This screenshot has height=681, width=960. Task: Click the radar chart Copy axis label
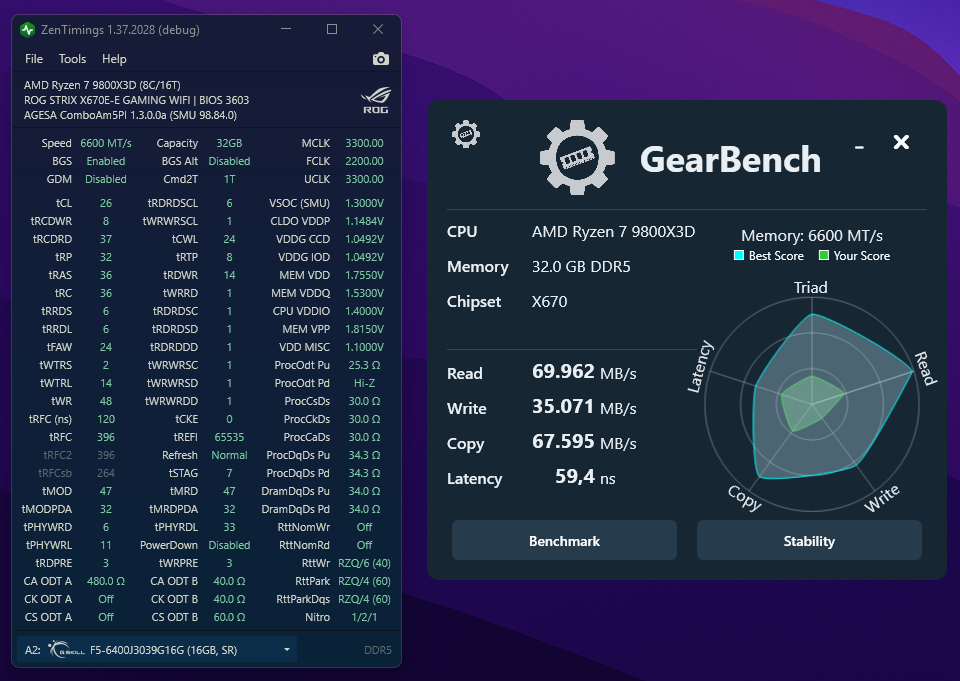(x=744, y=498)
